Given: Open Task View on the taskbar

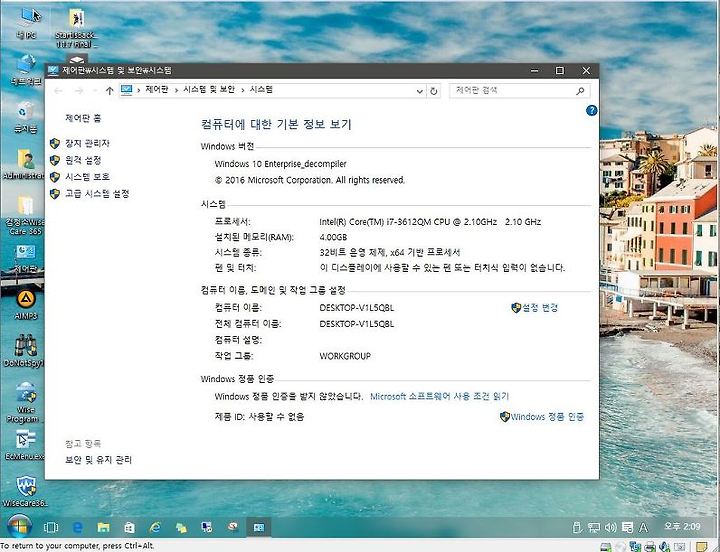Looking at the screenshot, I should click(x=51, y=528).
